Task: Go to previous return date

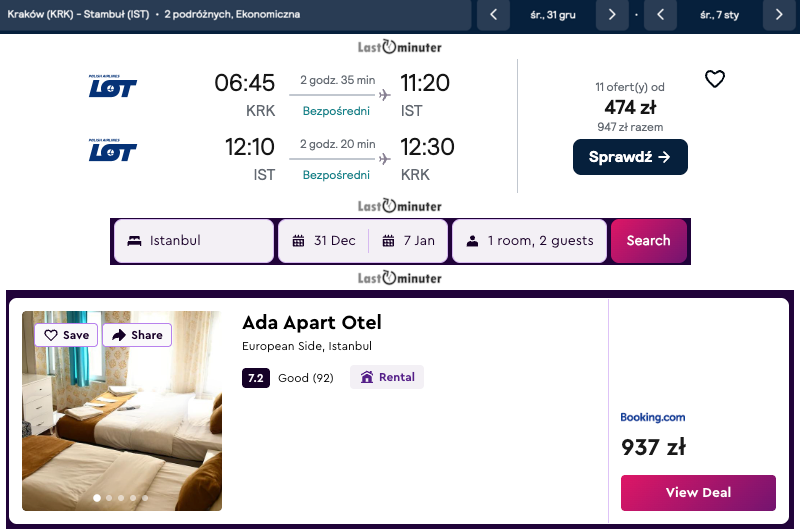Action: (660, 15)
